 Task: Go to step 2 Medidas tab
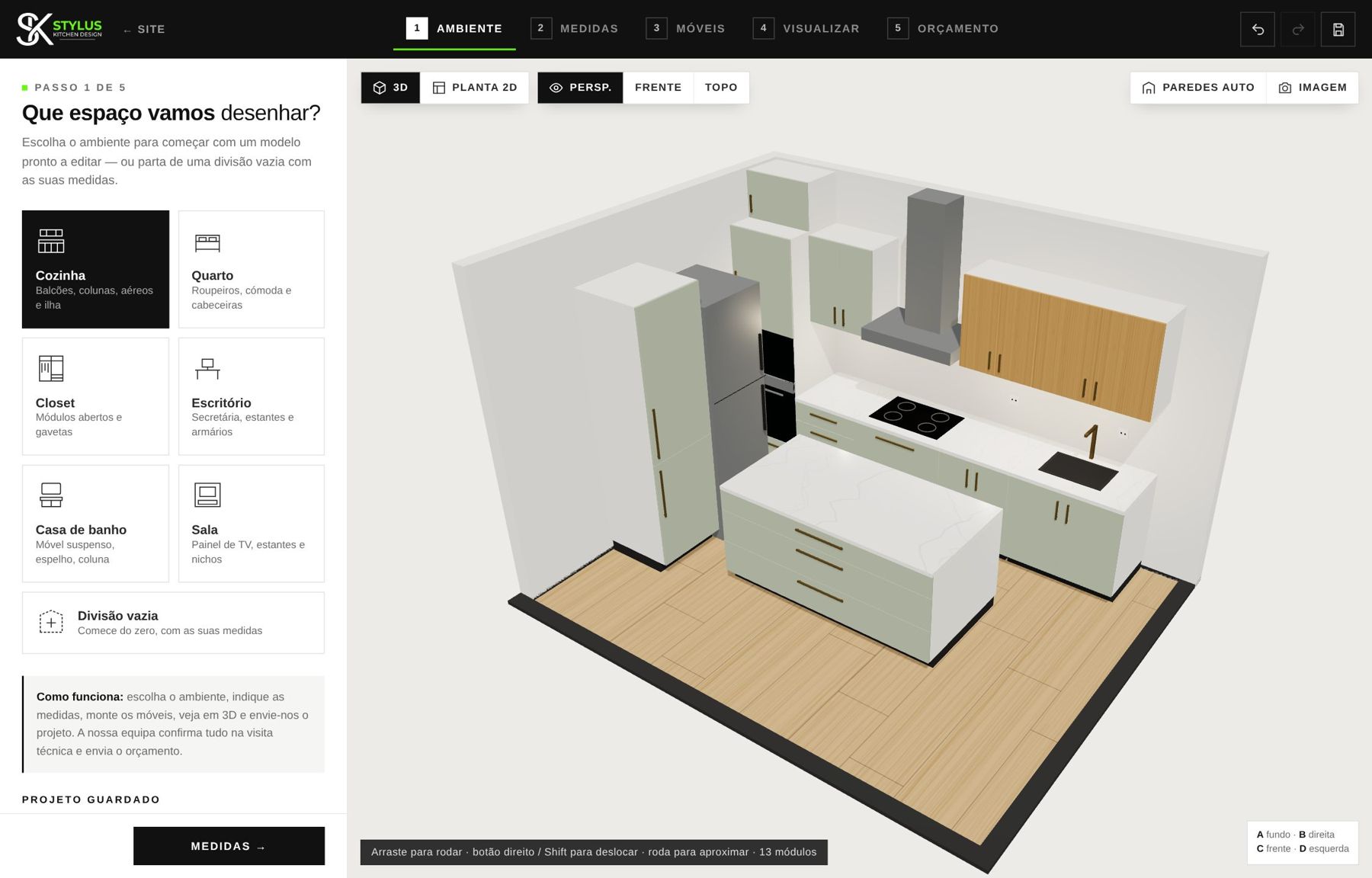tap(575, 29)
